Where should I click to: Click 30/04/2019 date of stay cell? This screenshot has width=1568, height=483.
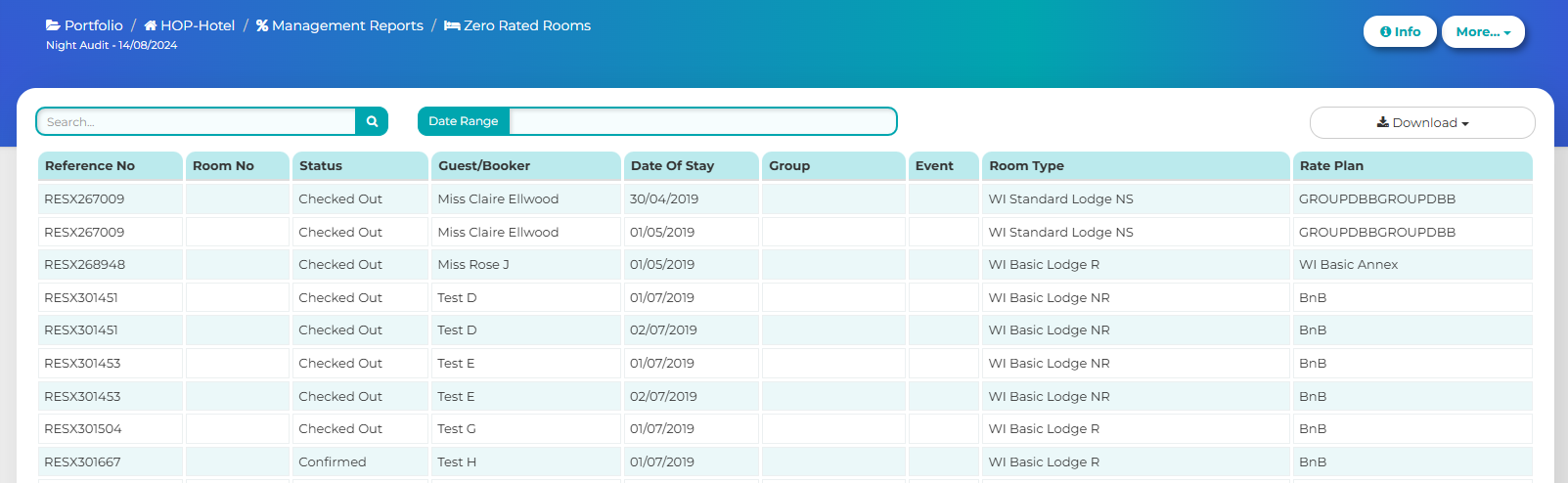coord(692,198)
